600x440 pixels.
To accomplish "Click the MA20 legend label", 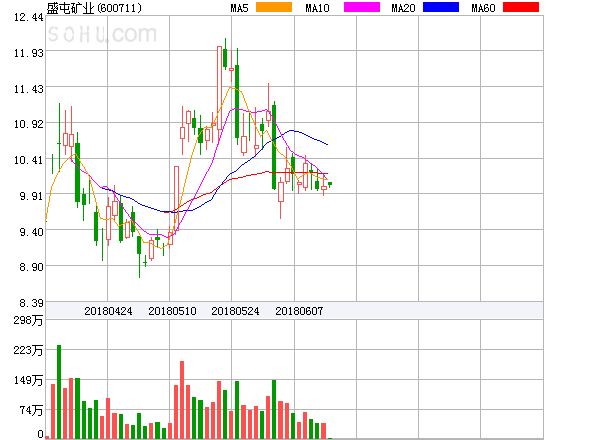I will 403,8.
